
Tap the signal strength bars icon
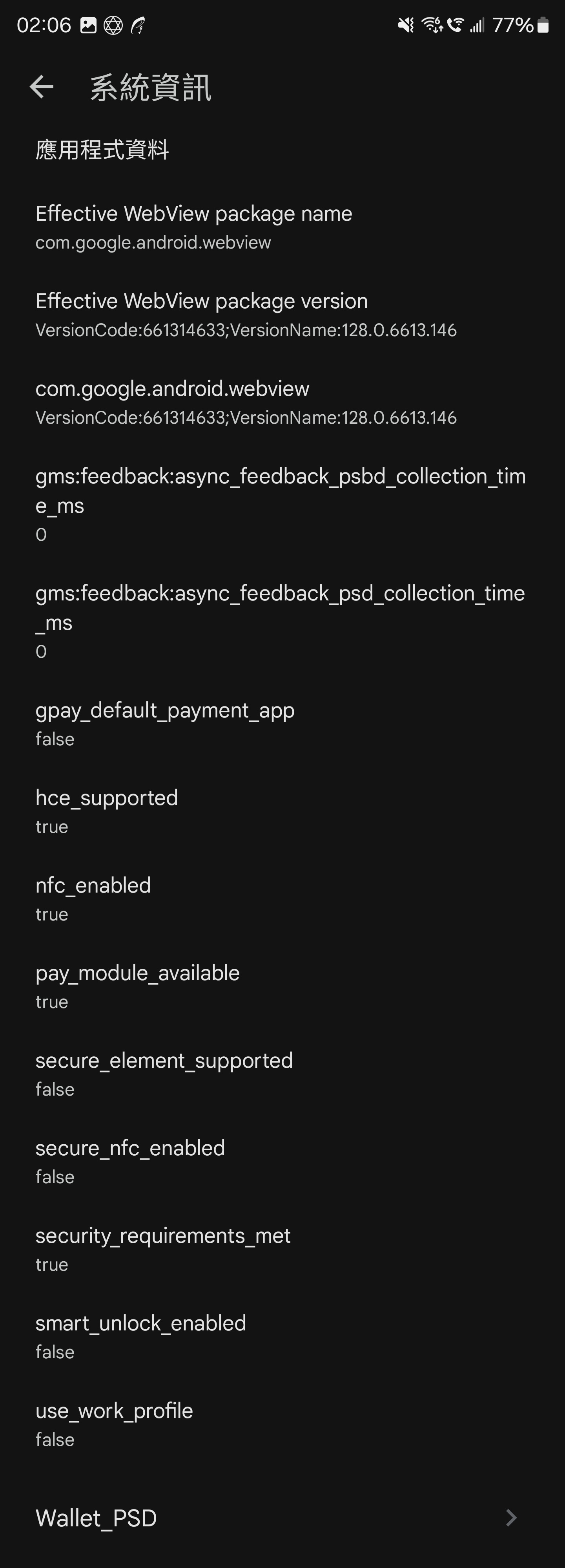tap(477, 25)
